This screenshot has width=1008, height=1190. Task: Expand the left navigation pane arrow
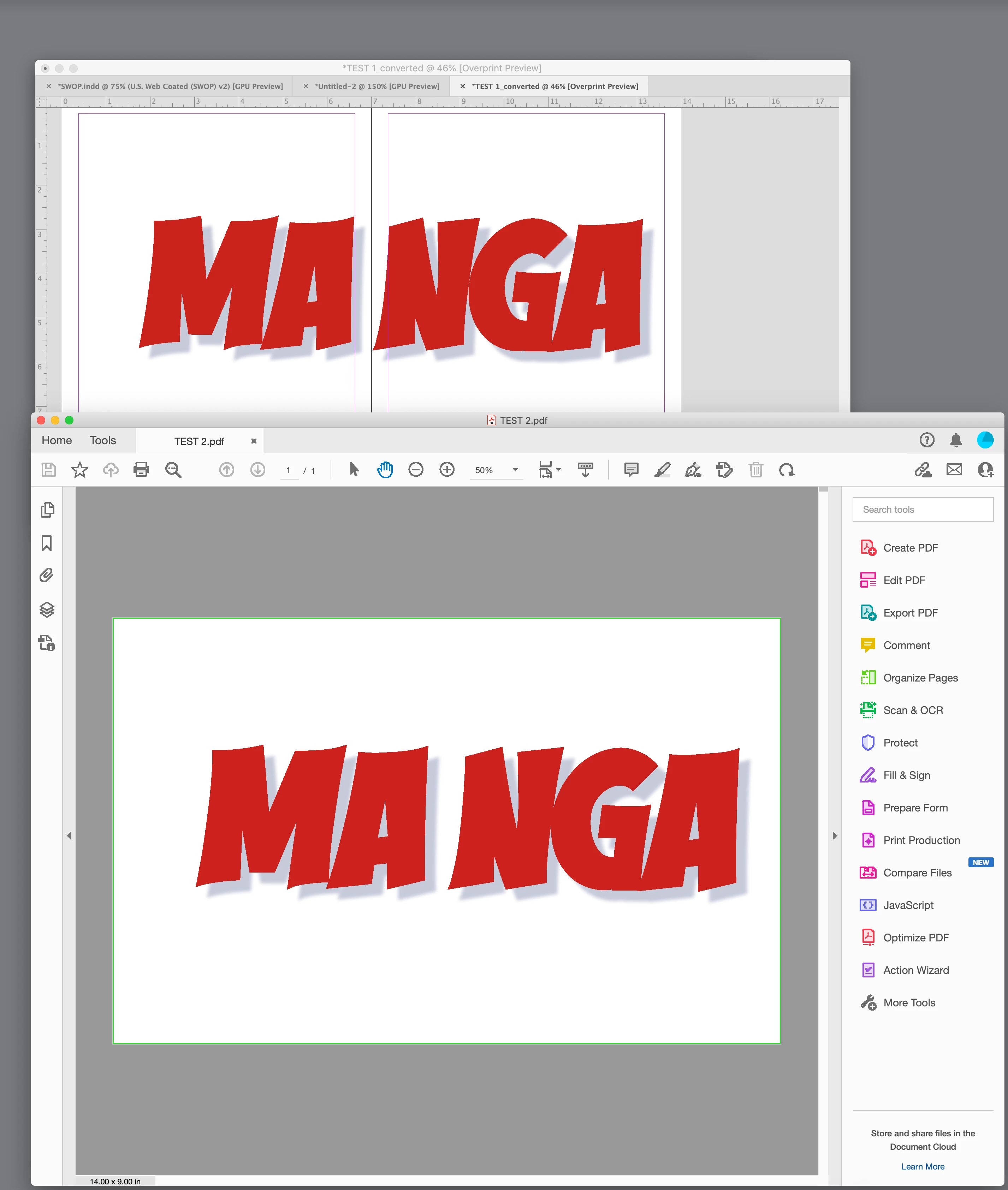coord(69,836)
